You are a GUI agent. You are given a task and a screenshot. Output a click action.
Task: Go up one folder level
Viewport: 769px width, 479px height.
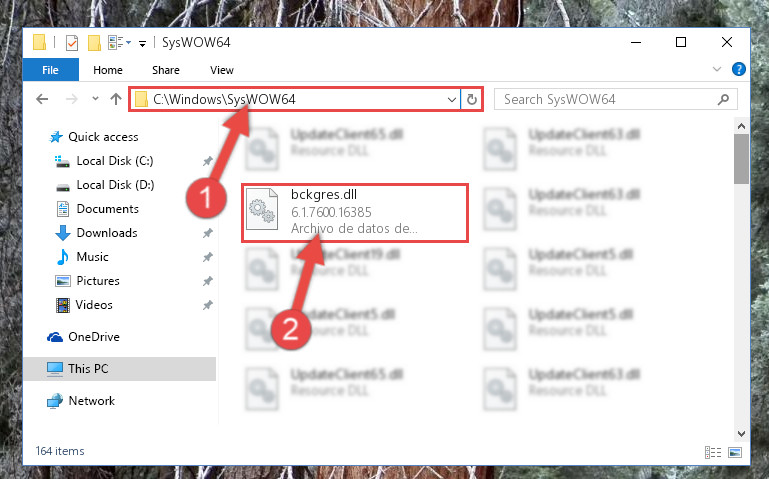116,100
